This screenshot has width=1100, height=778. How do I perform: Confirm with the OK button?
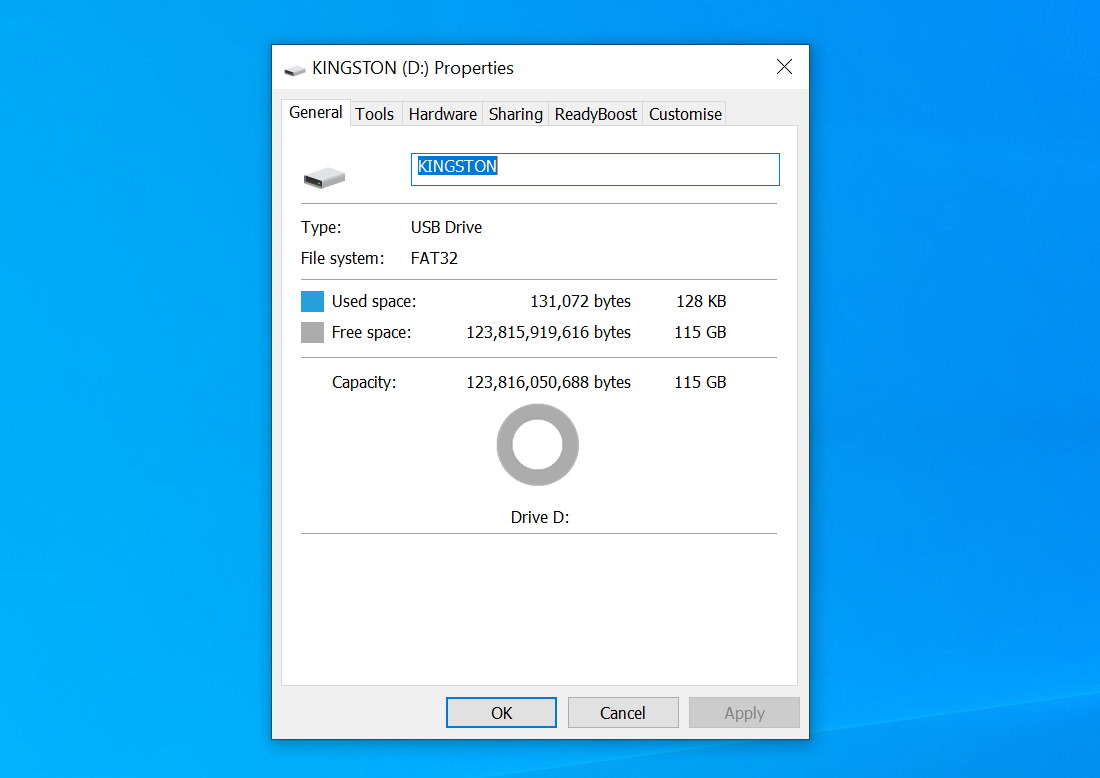[x=502, y=713]
